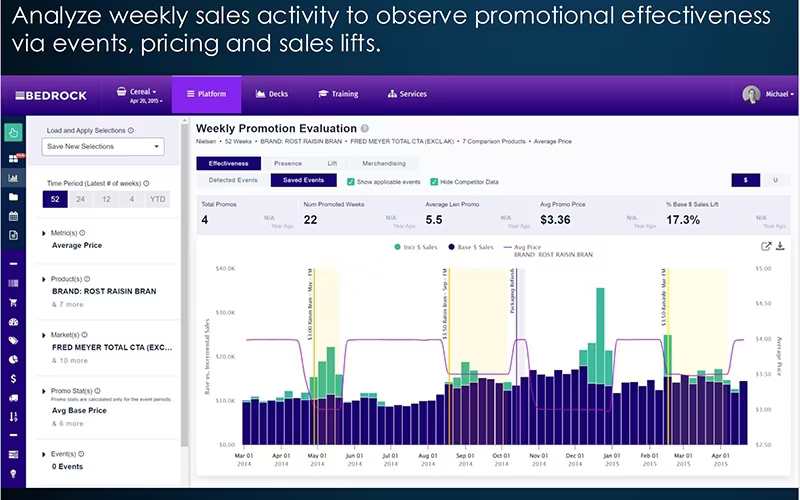Open the Services nav tab
Viewport: 800px width, 500px height.
point(407,94)
